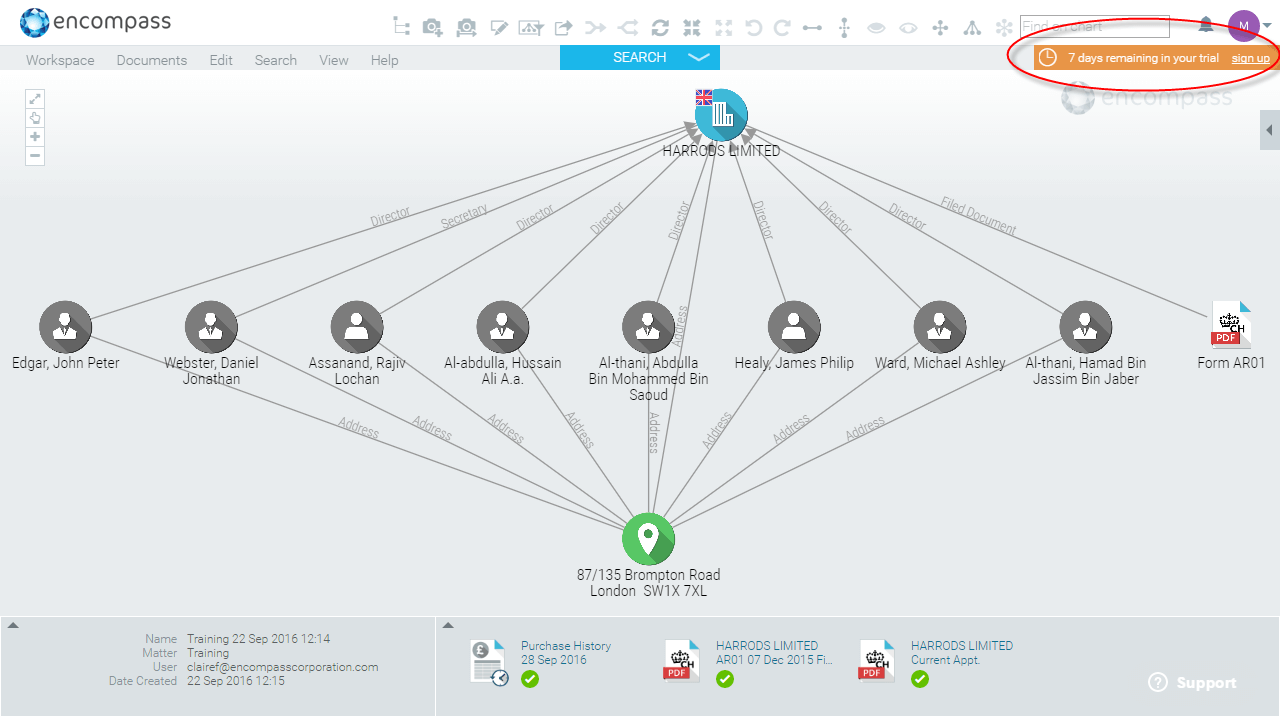Open the Purchase History link

(566, 646)
